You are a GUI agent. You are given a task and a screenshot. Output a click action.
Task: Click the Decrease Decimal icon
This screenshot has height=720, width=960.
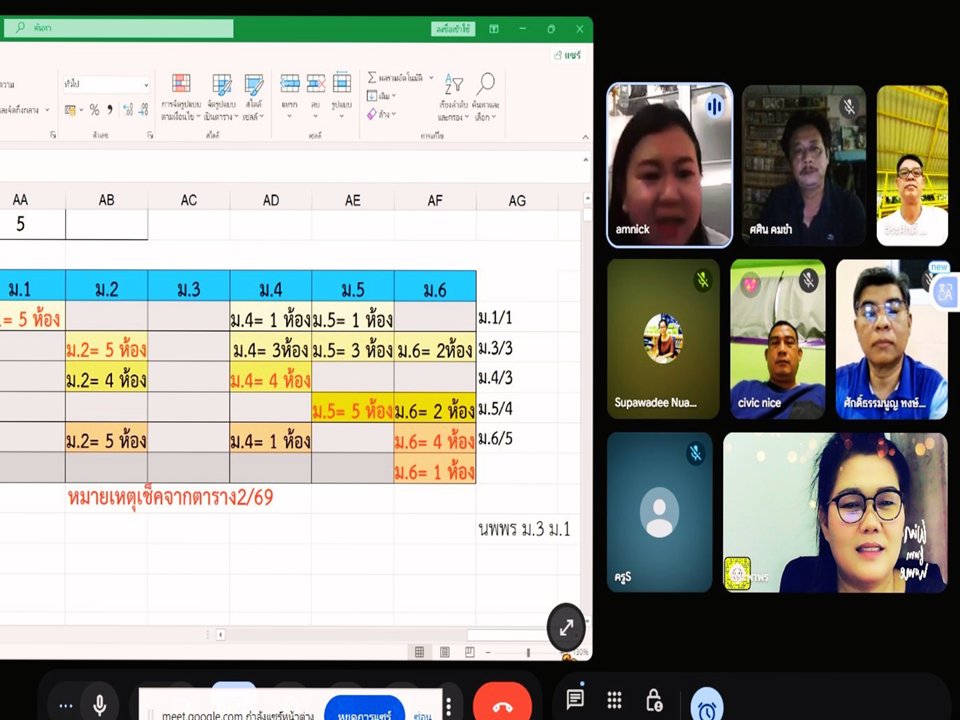pos(143,110)
